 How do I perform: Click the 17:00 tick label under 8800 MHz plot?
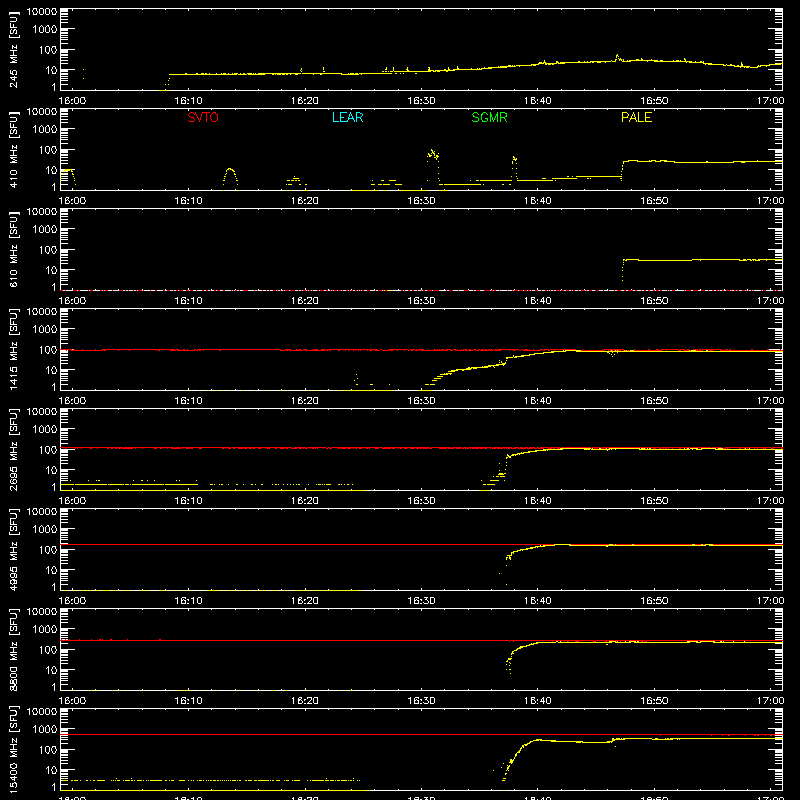click(x=770, y=701)
